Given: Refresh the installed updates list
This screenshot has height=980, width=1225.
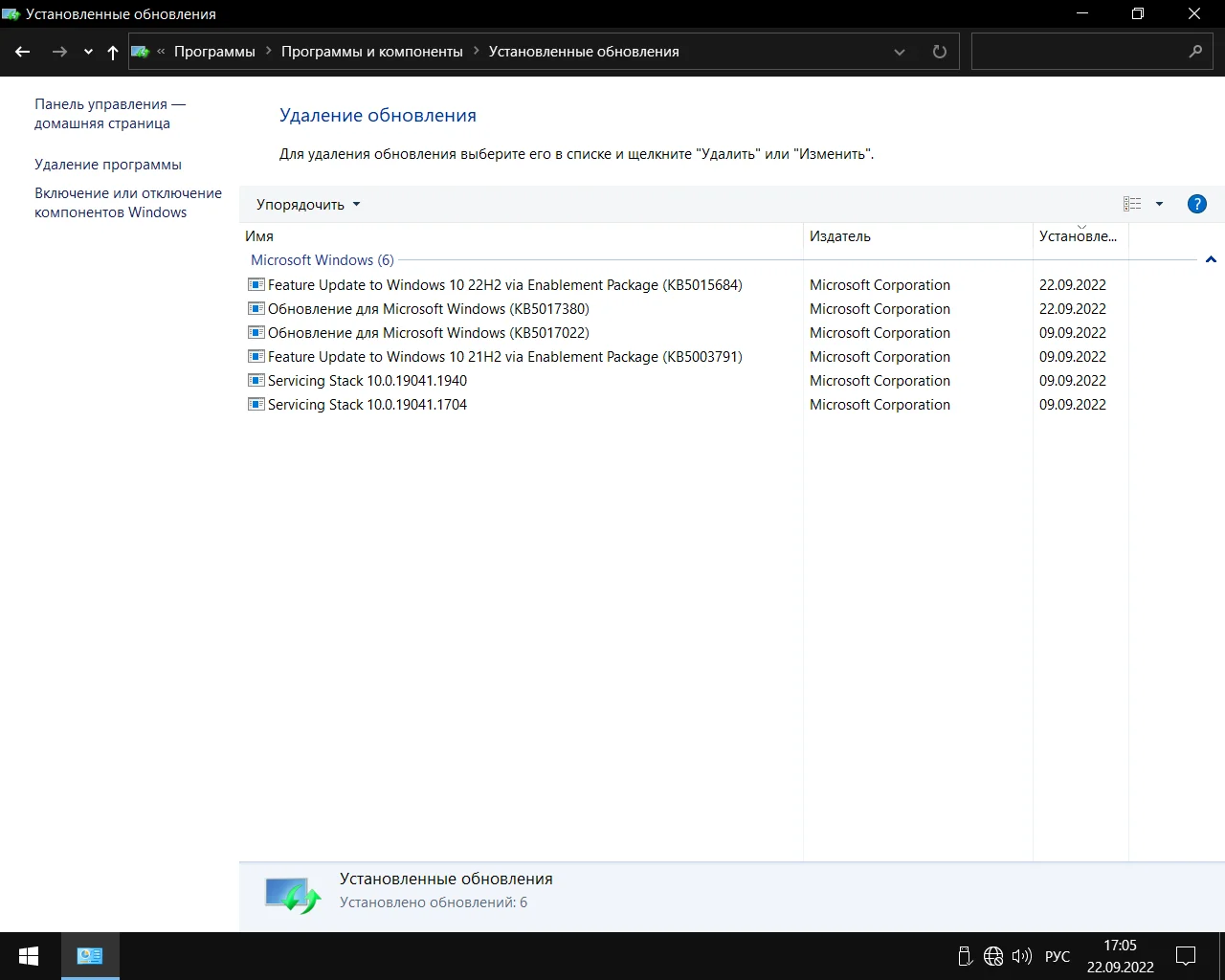Looking at the screenshot, I should [x=940, y=52].
